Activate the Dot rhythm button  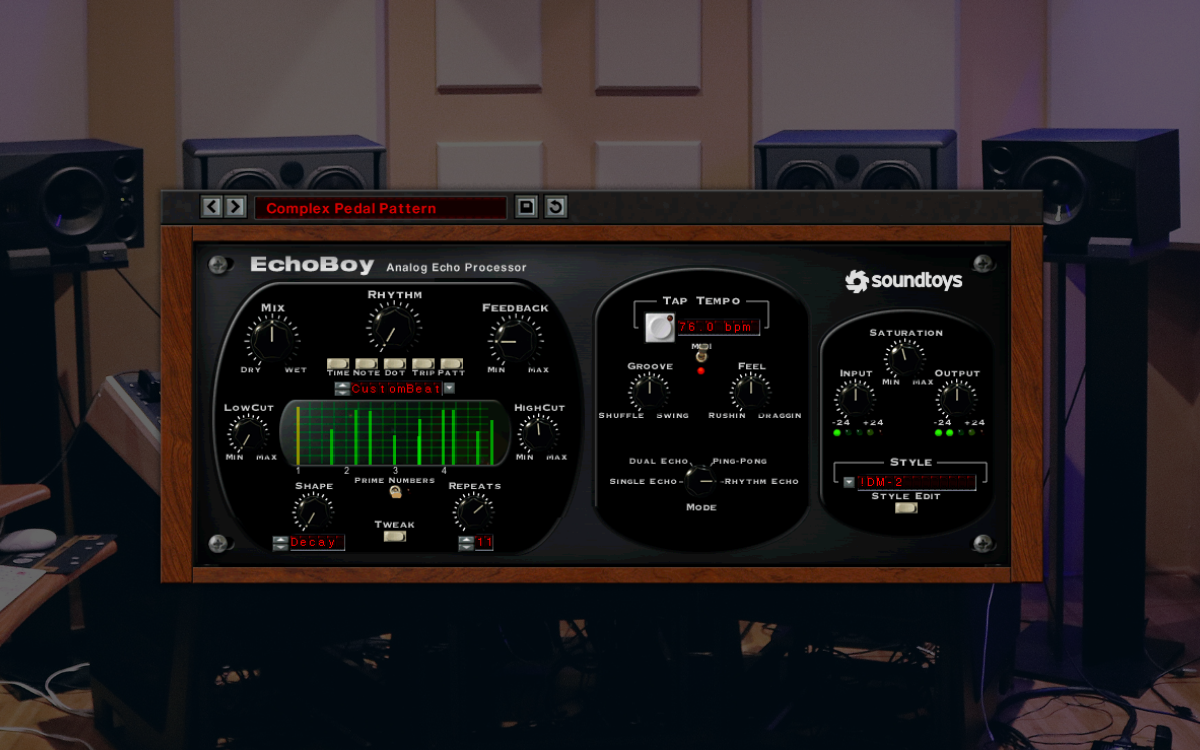coord(394,362)
